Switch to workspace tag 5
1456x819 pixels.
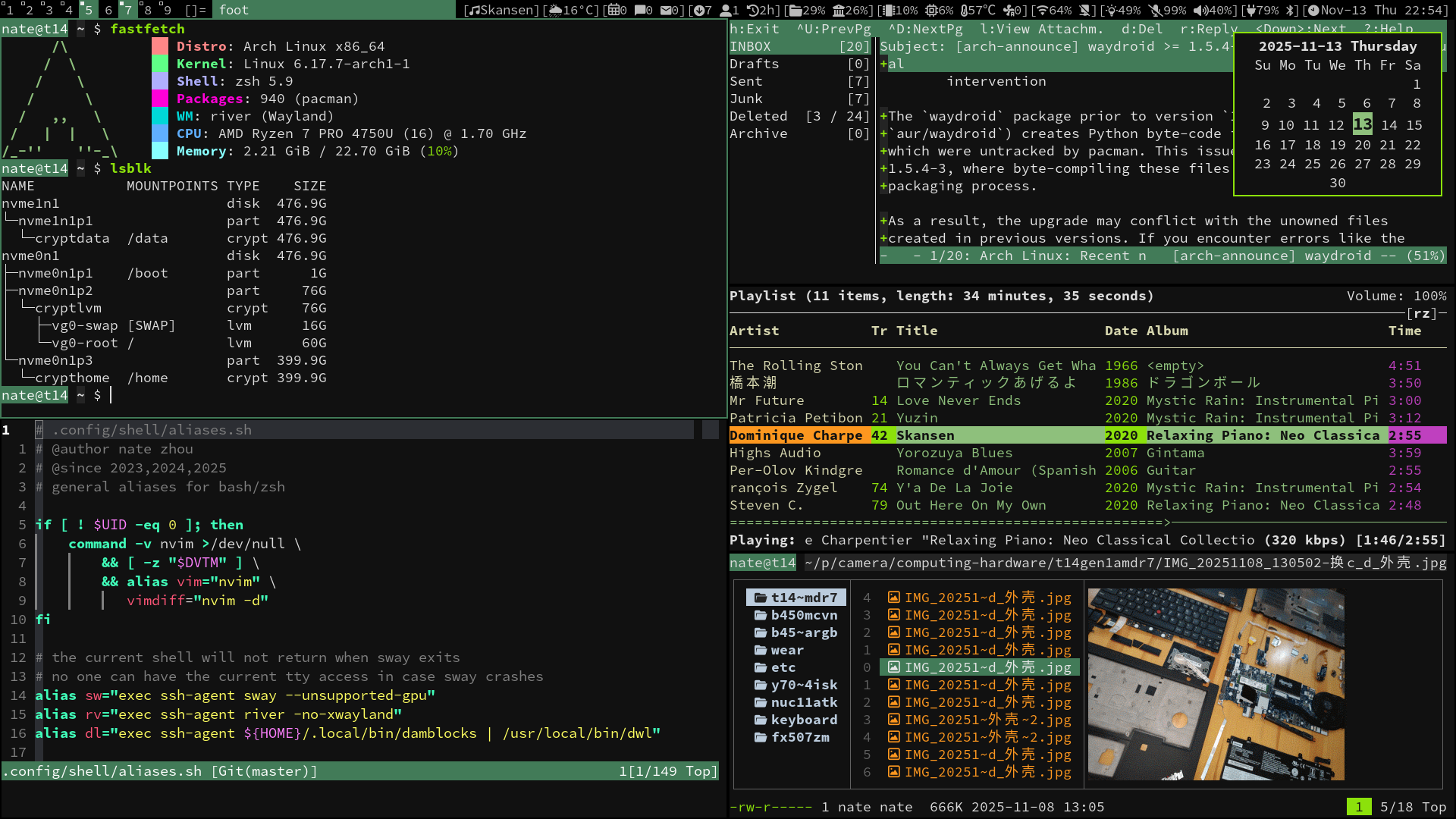pyautogui.click(x=89, y=10)
